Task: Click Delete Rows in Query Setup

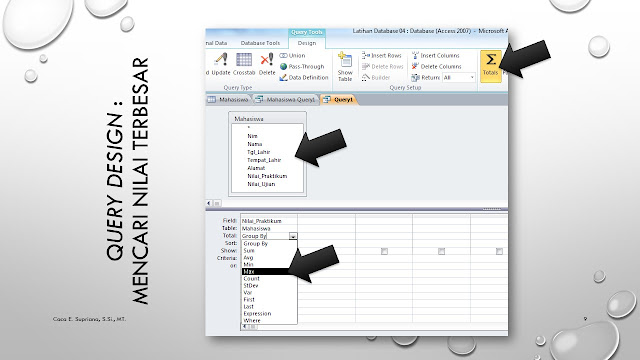Action: pyautogui.click(x=382, y=67)
